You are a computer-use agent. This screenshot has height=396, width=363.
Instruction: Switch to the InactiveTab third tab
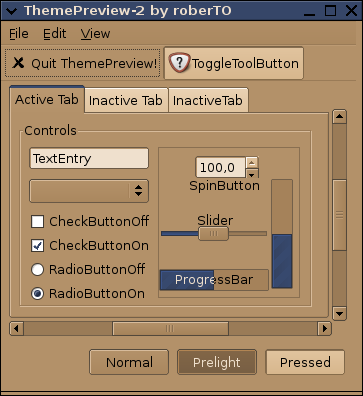click(x=208, y=100)
